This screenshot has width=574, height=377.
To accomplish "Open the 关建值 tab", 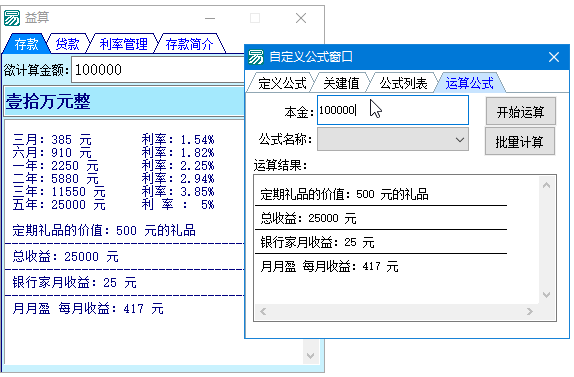I will tap(341, 83).
